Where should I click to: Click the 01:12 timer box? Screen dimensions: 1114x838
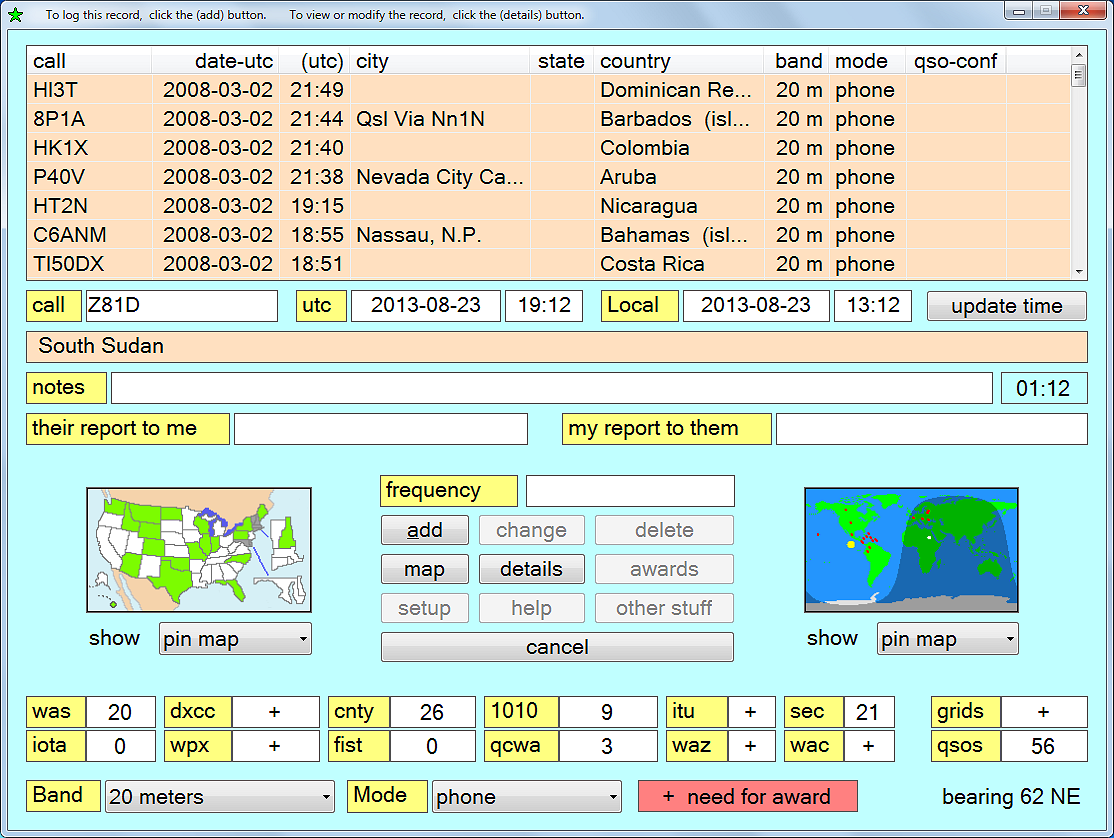click(1044, 388)
